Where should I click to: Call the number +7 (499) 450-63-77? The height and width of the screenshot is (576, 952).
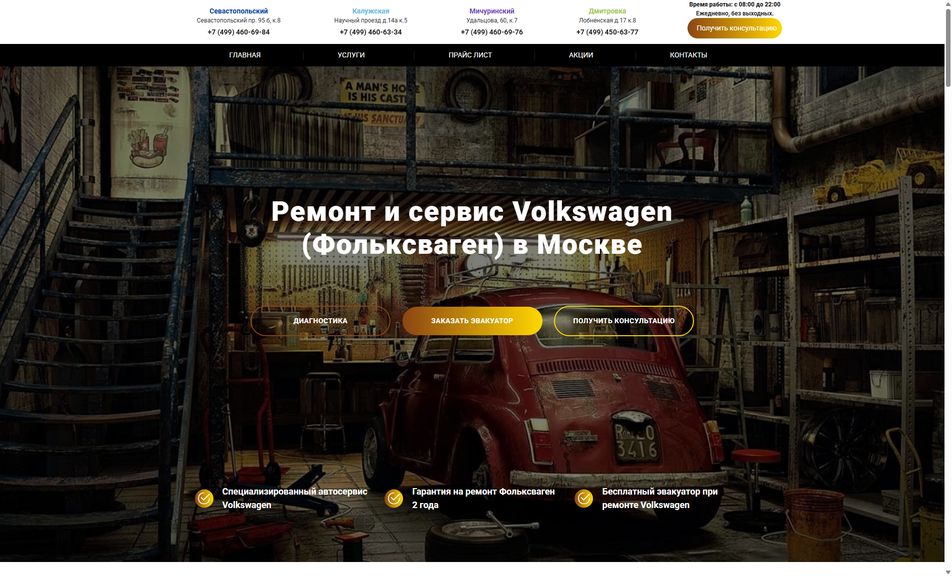pyautogui.click(x=607, y=32)
